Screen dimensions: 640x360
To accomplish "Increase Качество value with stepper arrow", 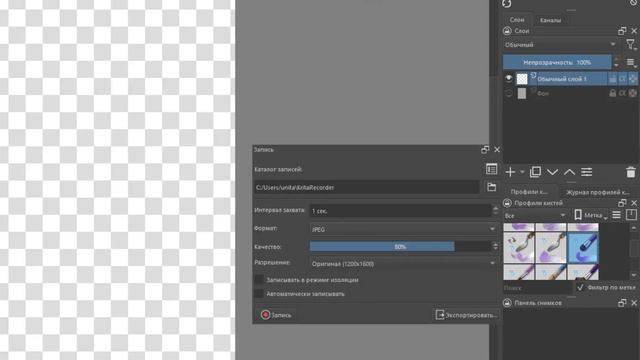I will click(x=495, y=244).
